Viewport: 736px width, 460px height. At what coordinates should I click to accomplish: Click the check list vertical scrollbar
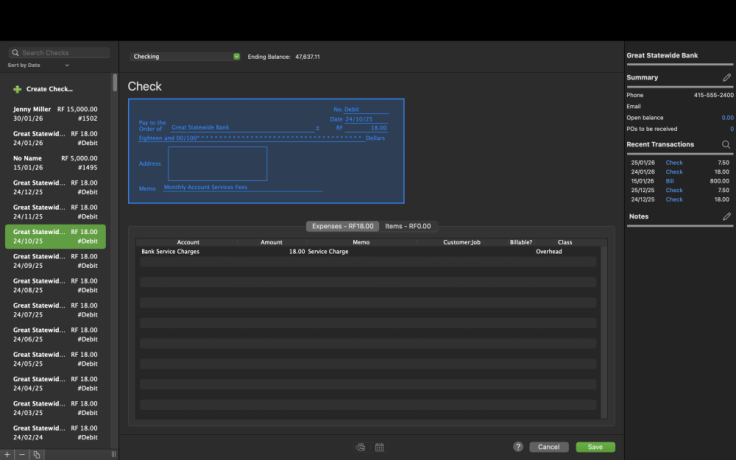coord(114,85)
